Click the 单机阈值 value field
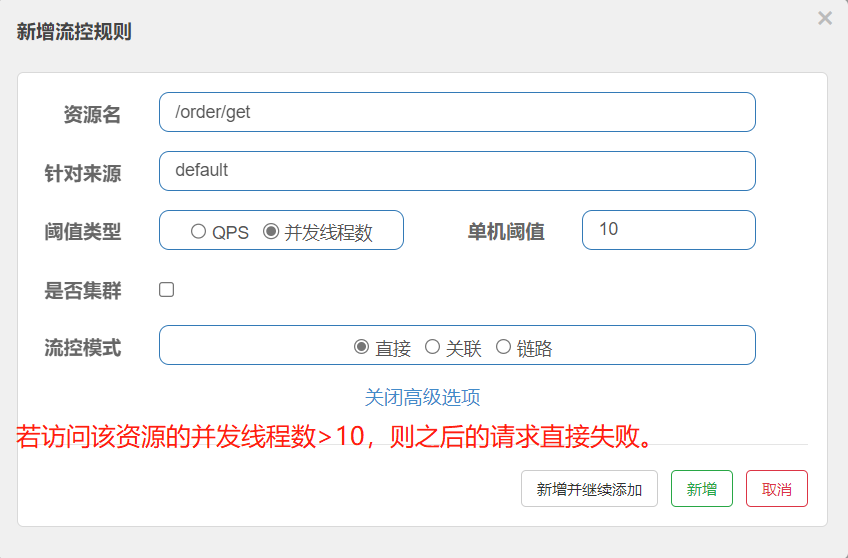 click(x=668, y=230)
